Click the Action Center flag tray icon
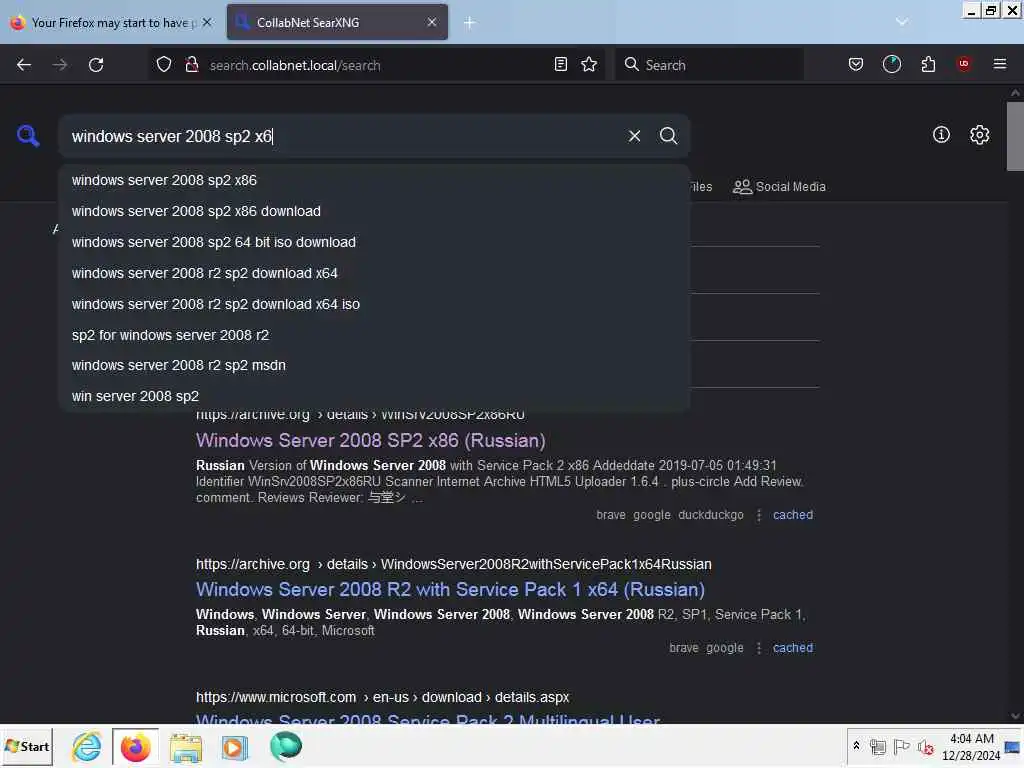The image size is (1024, 768). (x=901, y=746)
